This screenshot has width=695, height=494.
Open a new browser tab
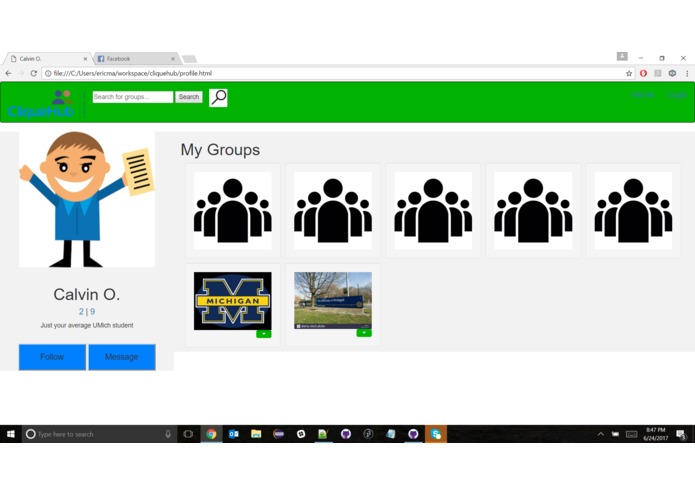point(189,59)
